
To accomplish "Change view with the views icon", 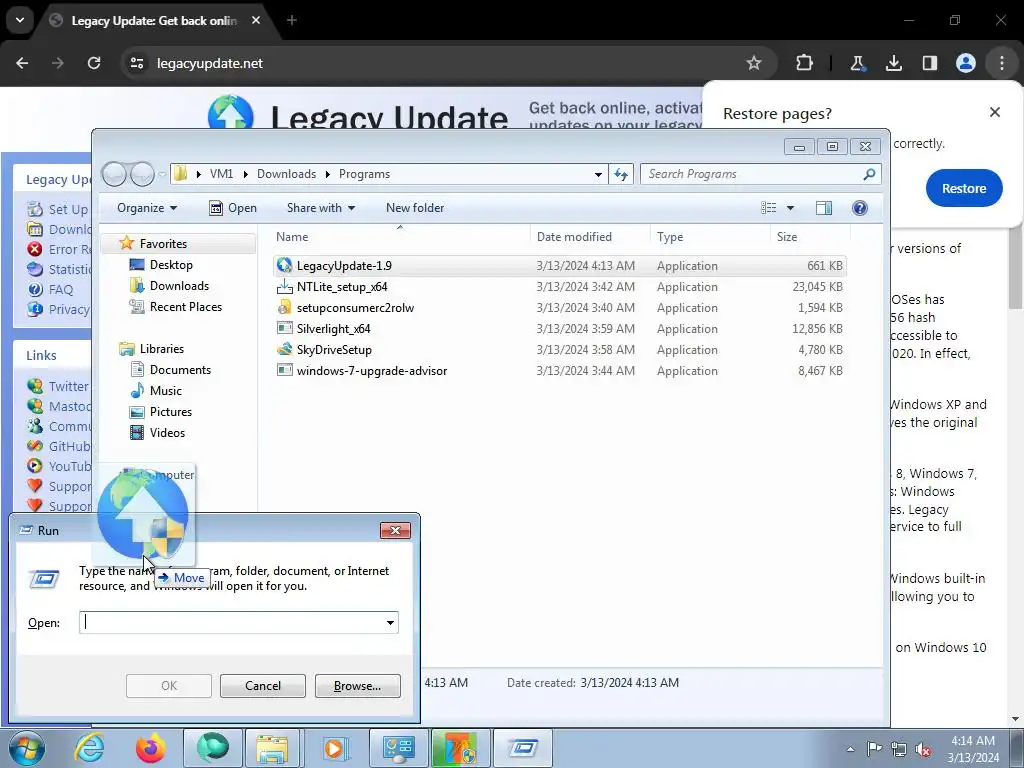I will point(769,208).
